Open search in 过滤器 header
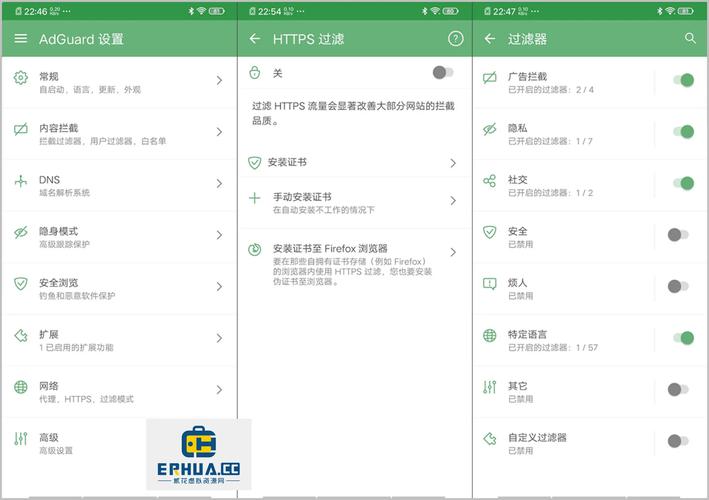 point(690,38)
